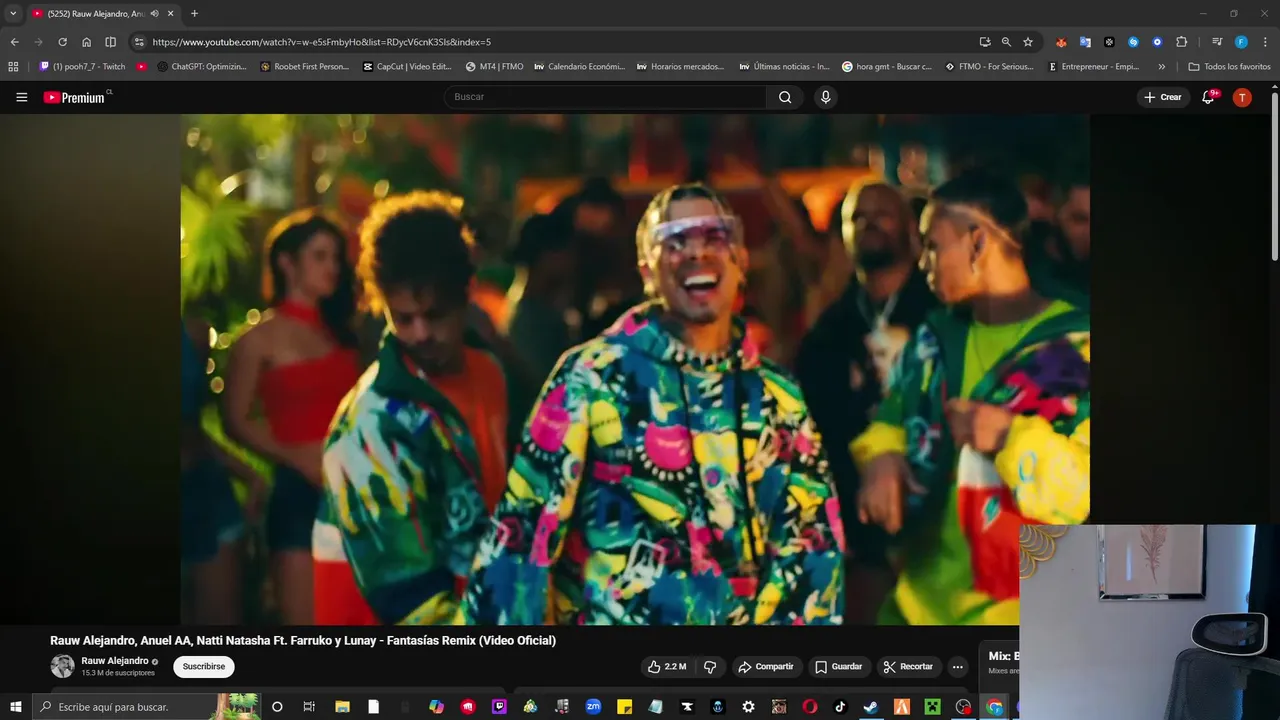Open the browser home page icon
1280x720 pixels.
(x=86, y=42)
